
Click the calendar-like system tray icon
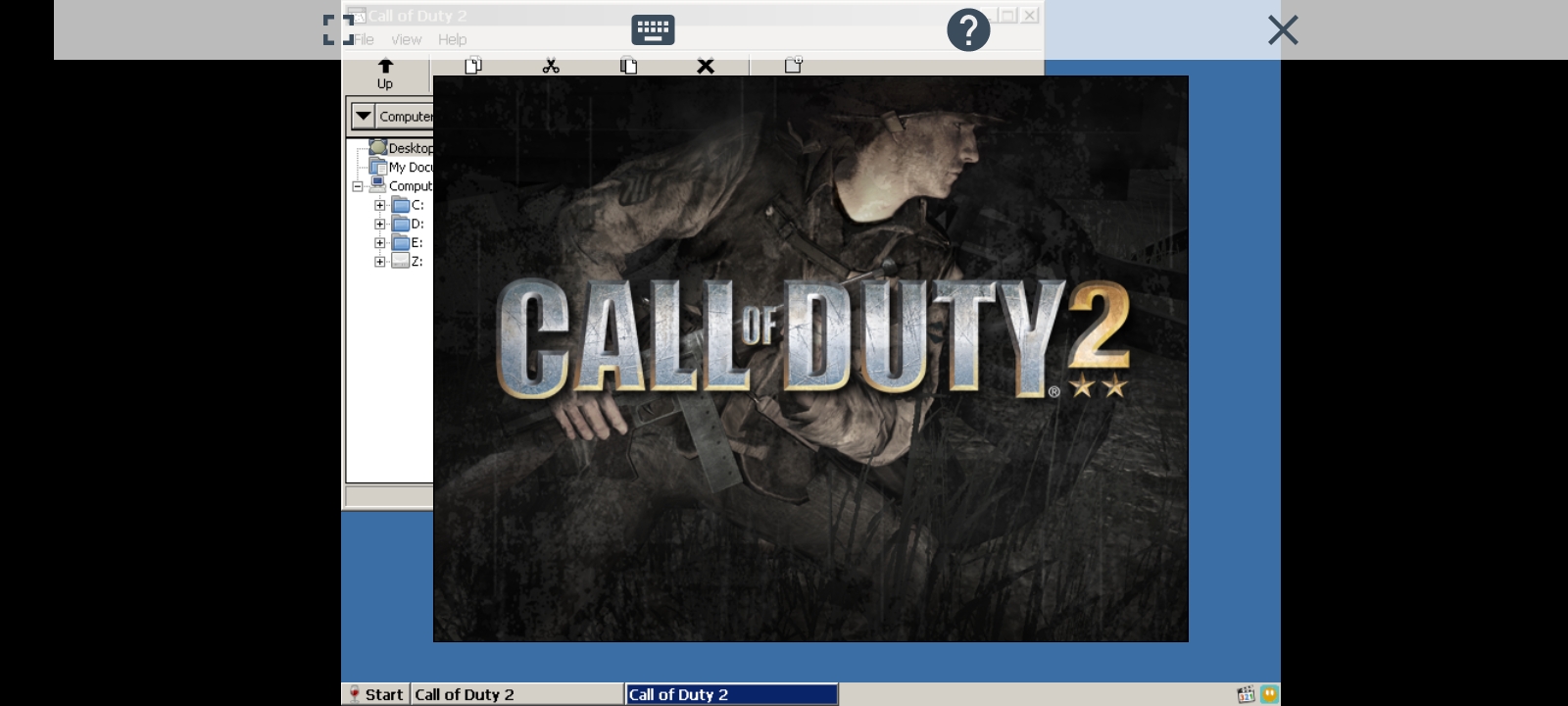(1246, 694)
